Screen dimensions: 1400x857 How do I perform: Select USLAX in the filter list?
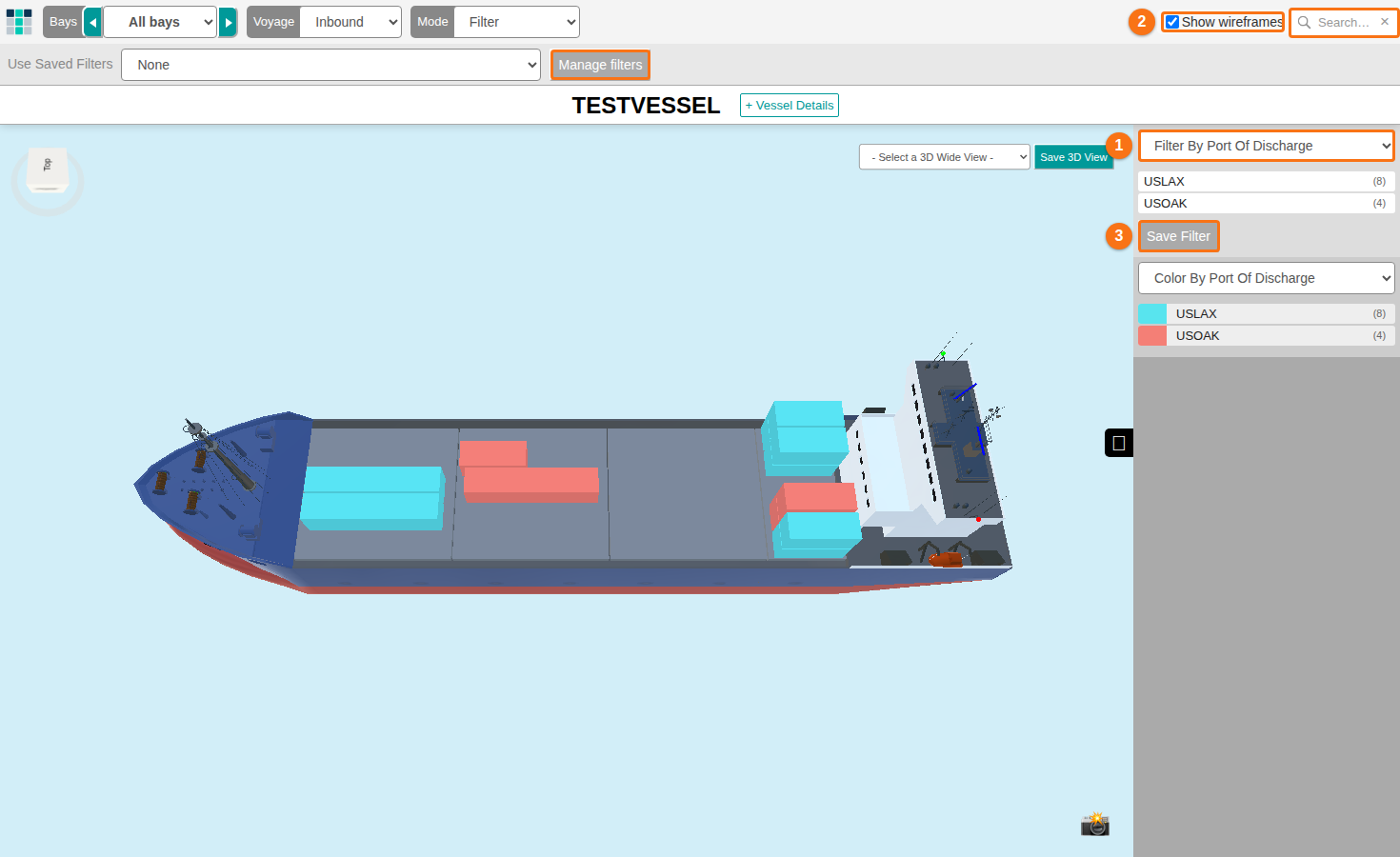coord(1266,181)
